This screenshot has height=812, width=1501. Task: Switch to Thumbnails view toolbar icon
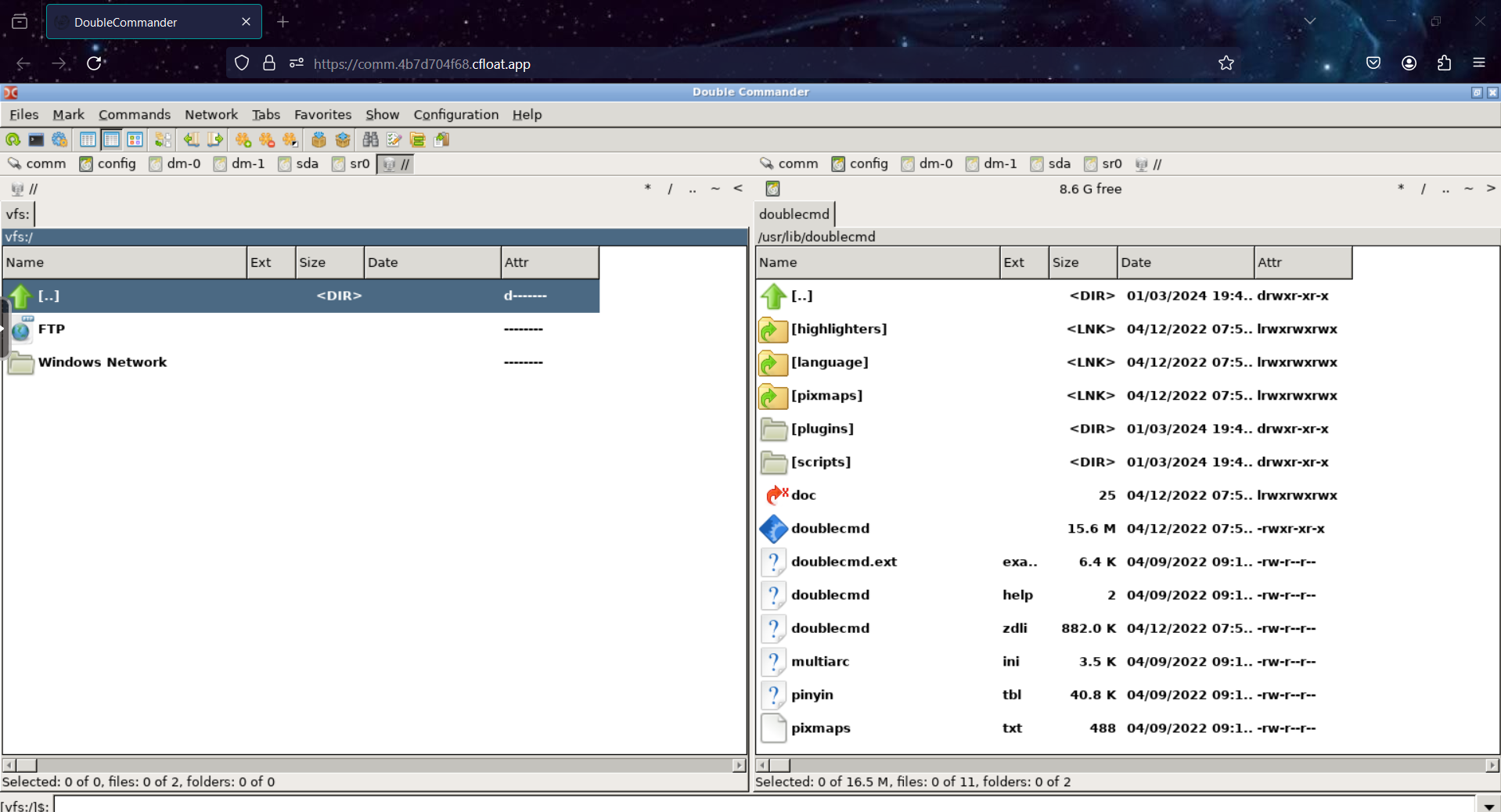click(135, 139)
